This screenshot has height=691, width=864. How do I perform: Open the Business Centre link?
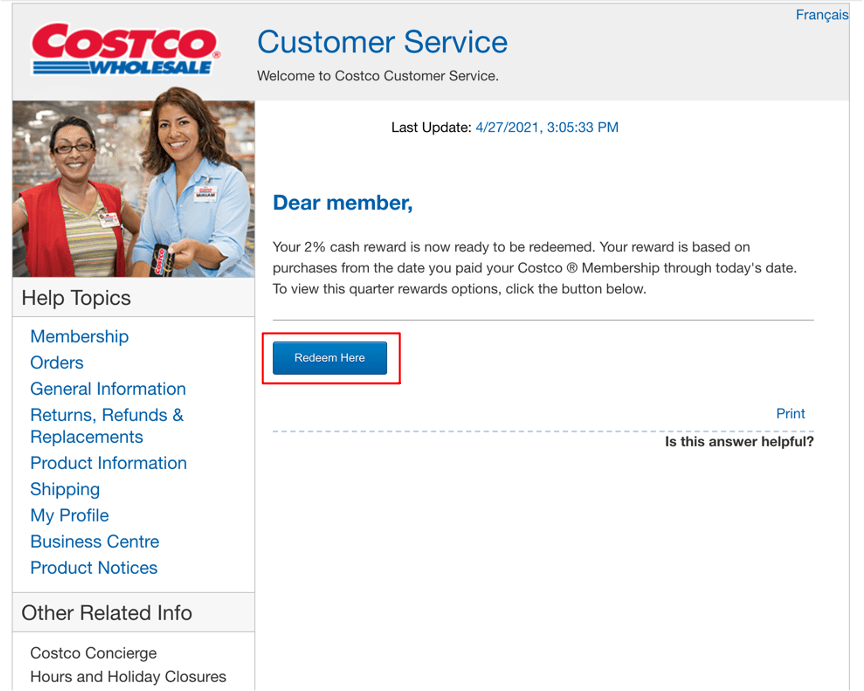pyautogui.click(x=94, y=541)
